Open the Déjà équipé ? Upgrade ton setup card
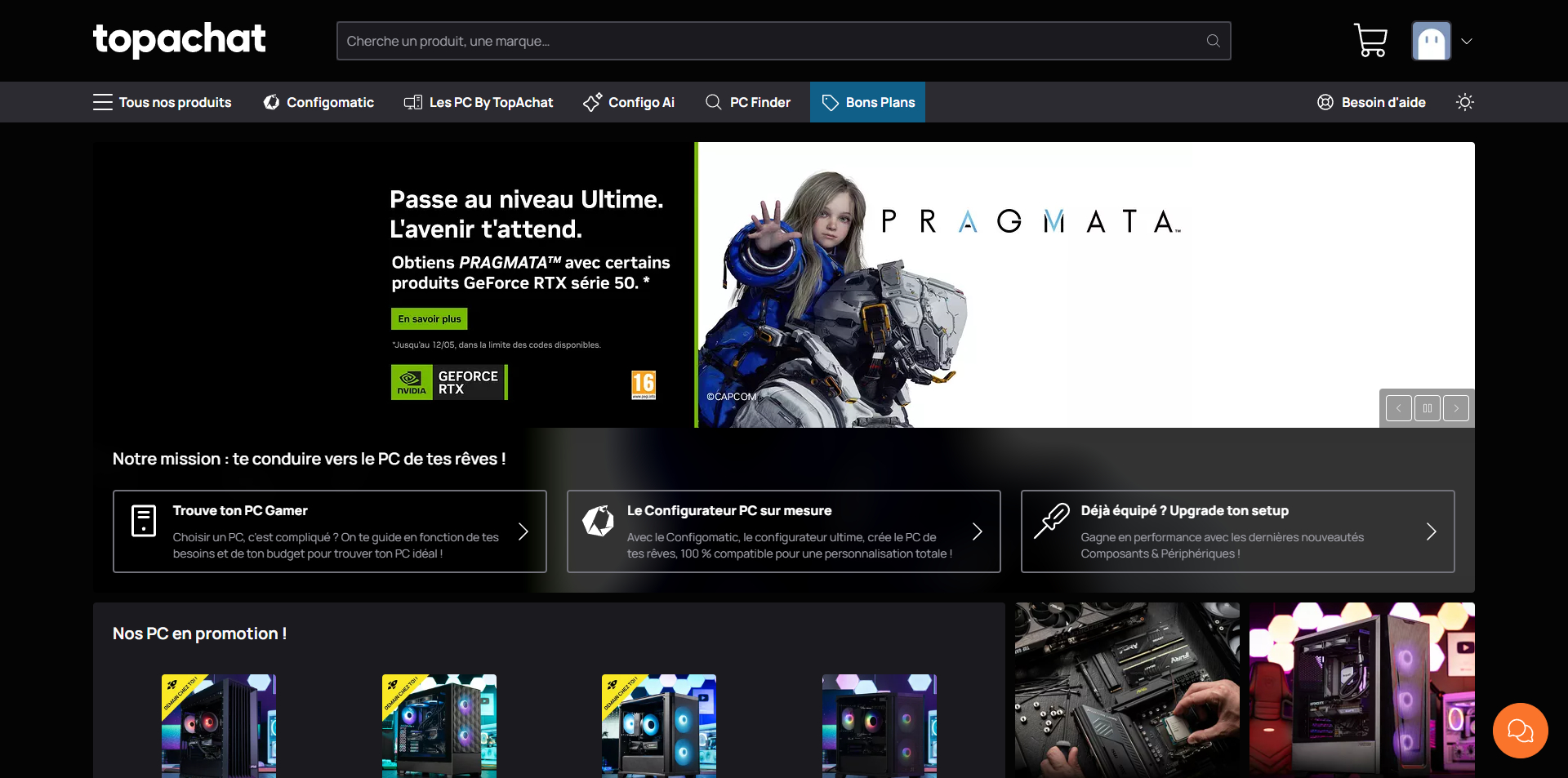This screenshot has width=1568, height=778. [x=1238, y=531]
